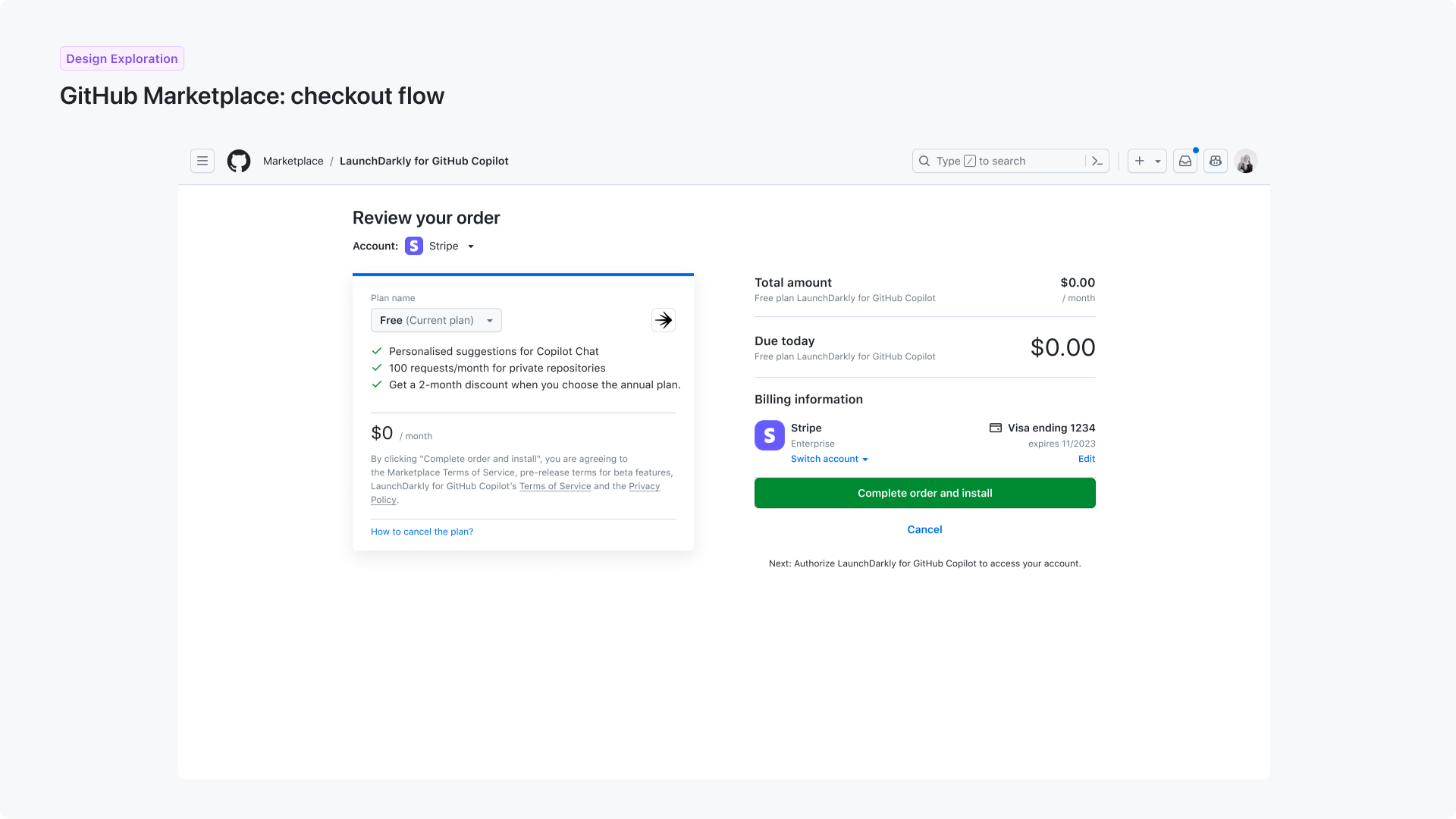Viewport: 1456px width, 819px height.
Task: Click How to cancel the plan link
Action: point(422,532)
